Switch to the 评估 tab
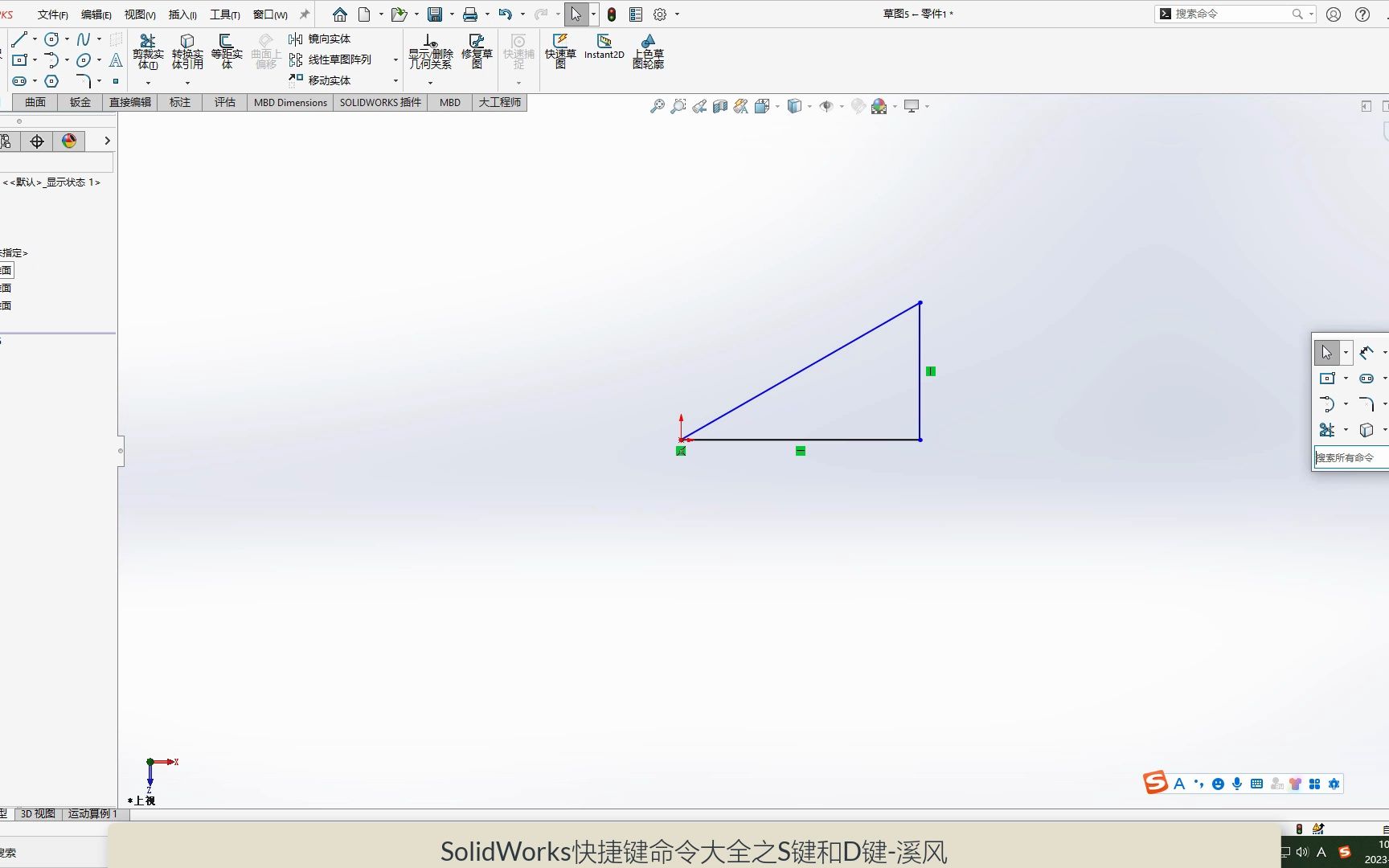Screen dimensions: 1389x868 [224, 102]
